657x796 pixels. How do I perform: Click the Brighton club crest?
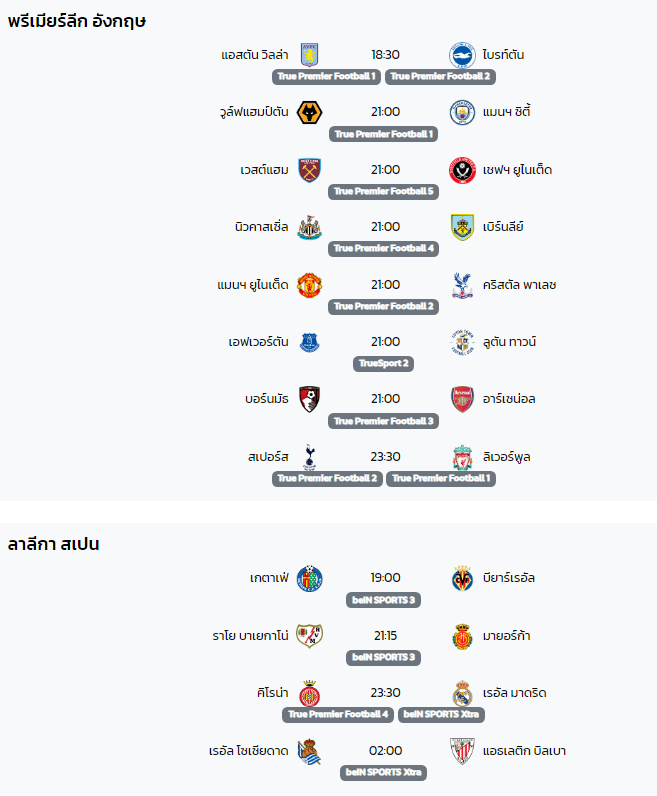pyautogui.click(x=462, y=55)
